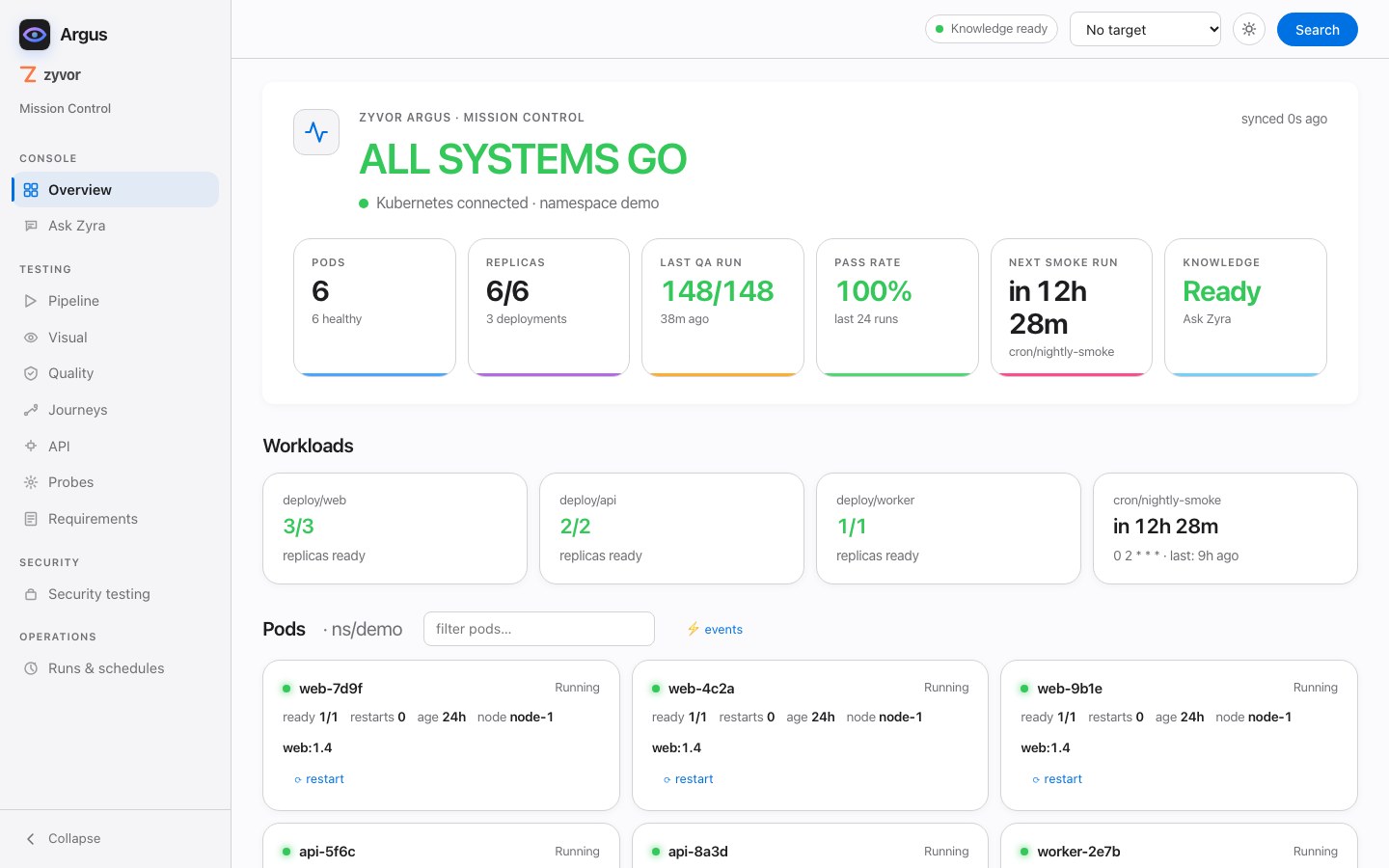Collapse the sidebar with the chevron
The width and height of the screenshot is (1389, 868).
pyautogui.click(x=31, y=838)
